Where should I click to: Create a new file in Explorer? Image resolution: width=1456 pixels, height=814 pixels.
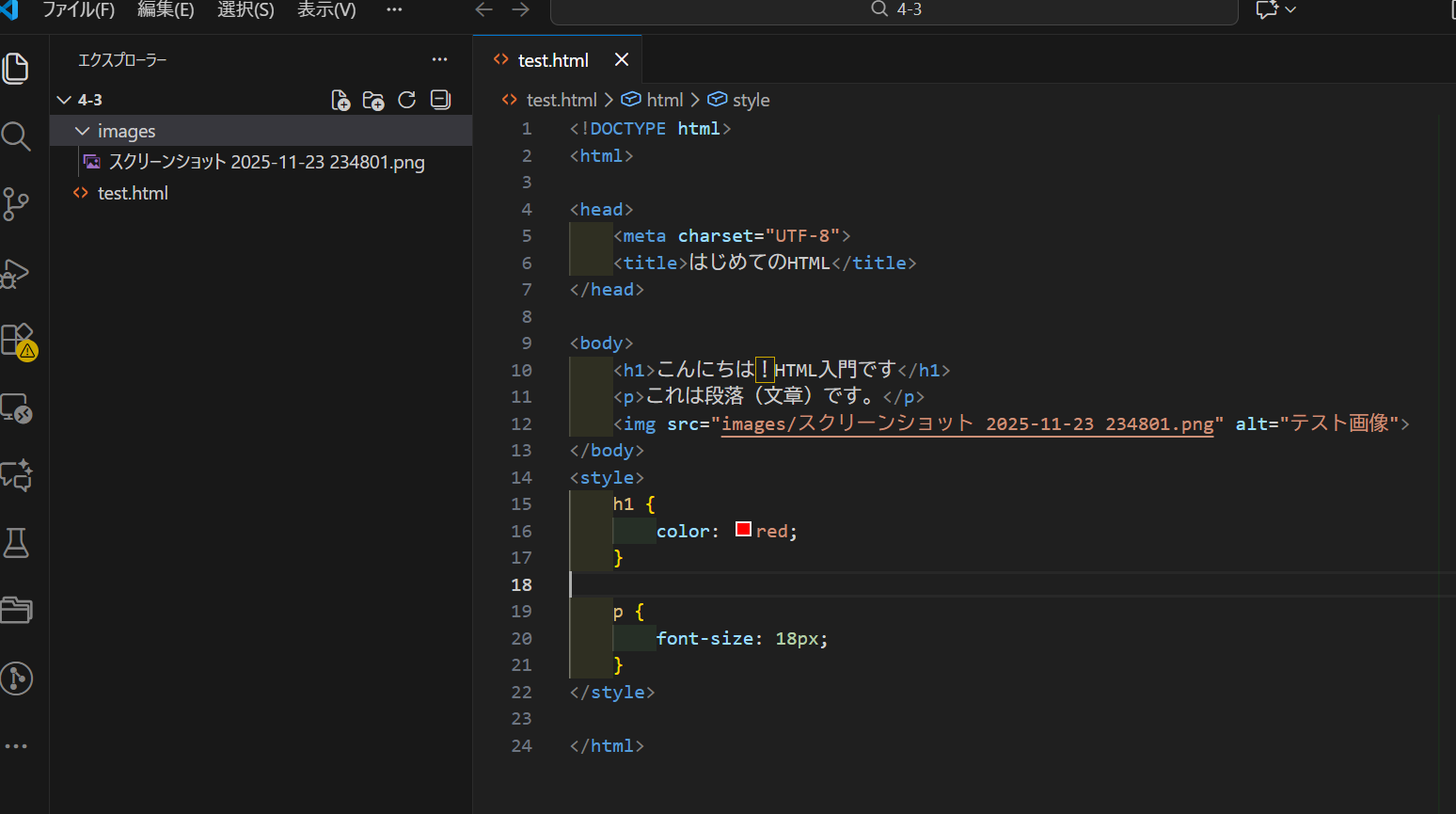(340, 100)
